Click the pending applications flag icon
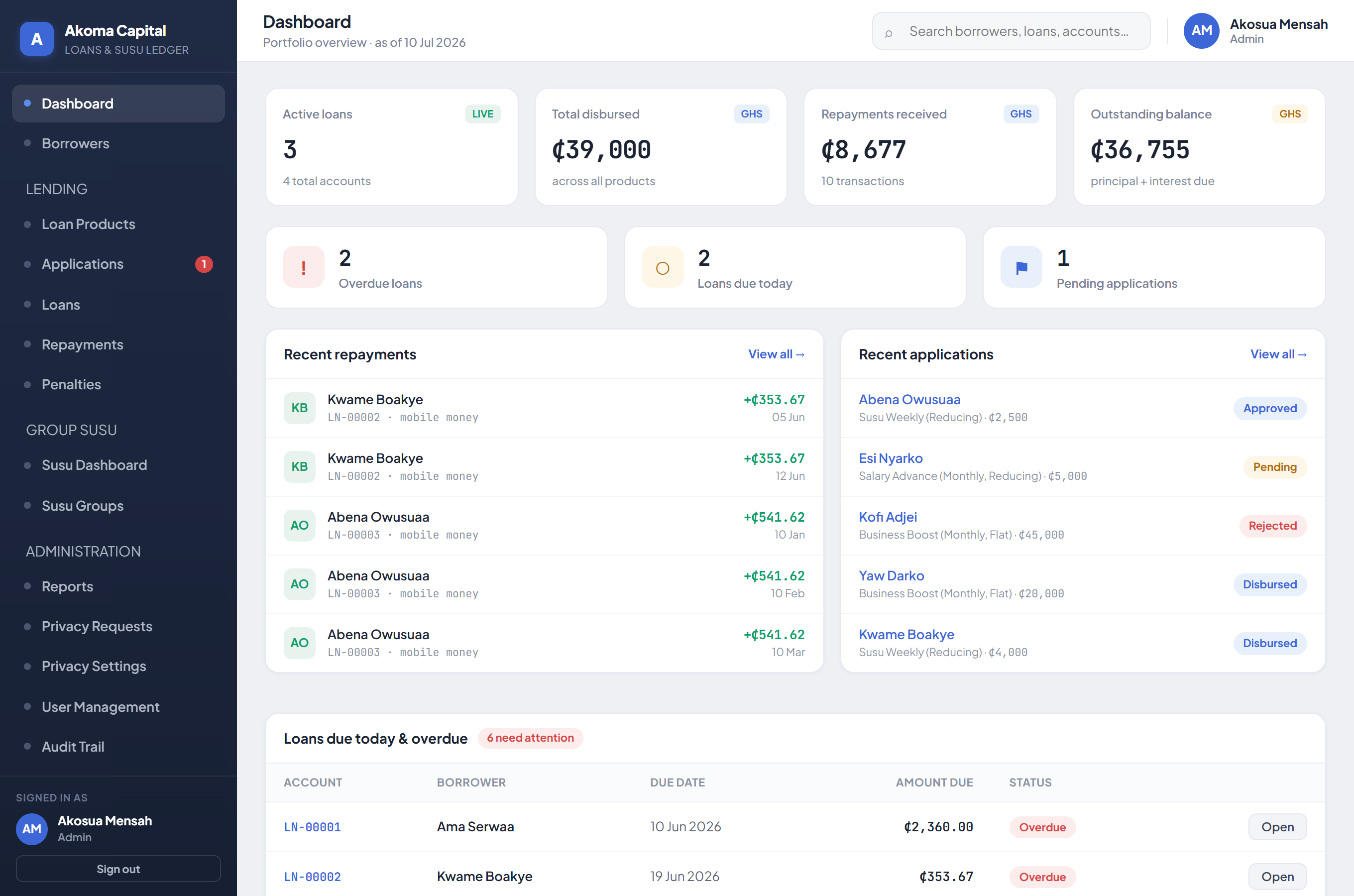1354x896 pixels. point(1021,267)
